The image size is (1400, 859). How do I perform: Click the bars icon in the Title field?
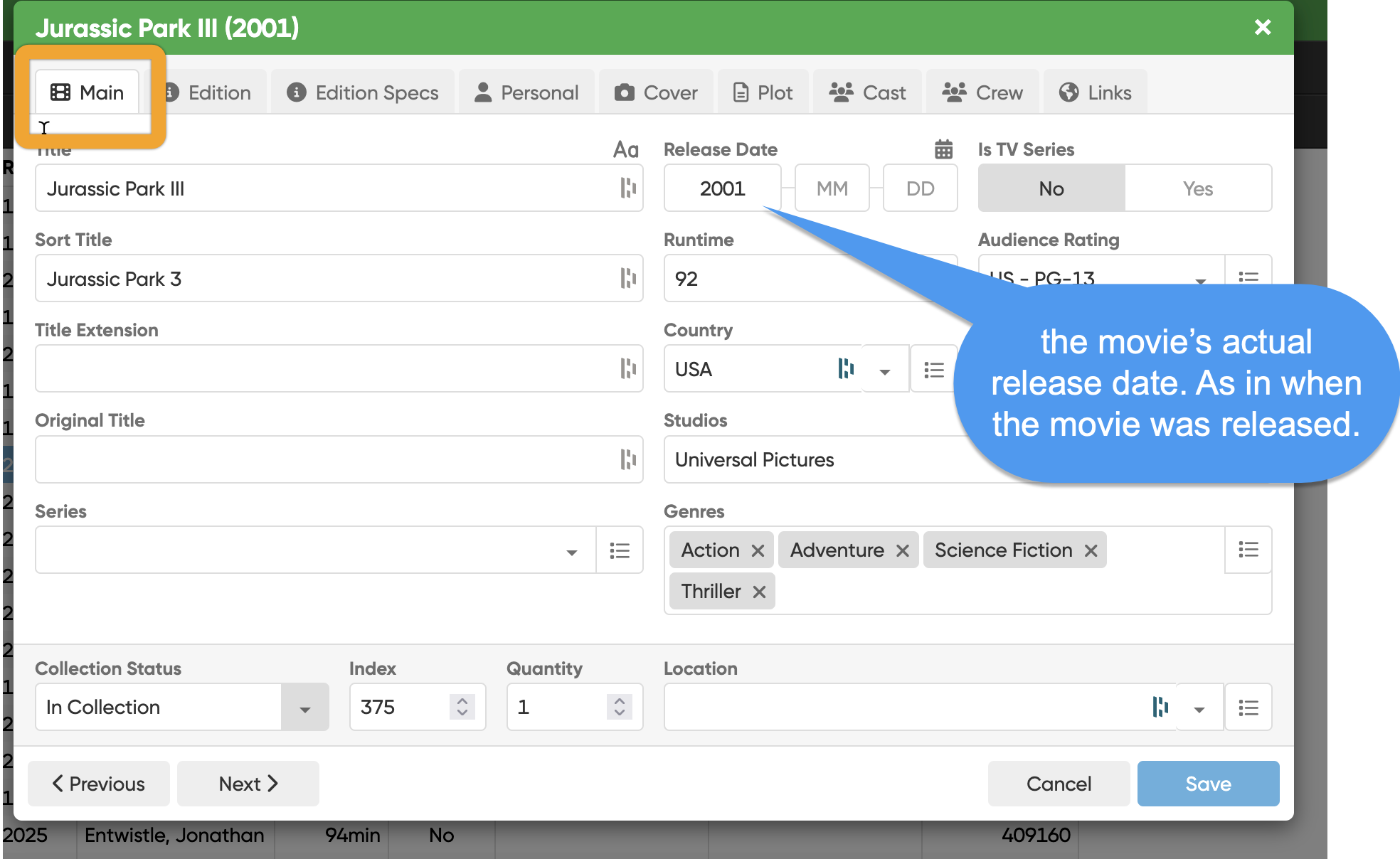coord(627,188)
